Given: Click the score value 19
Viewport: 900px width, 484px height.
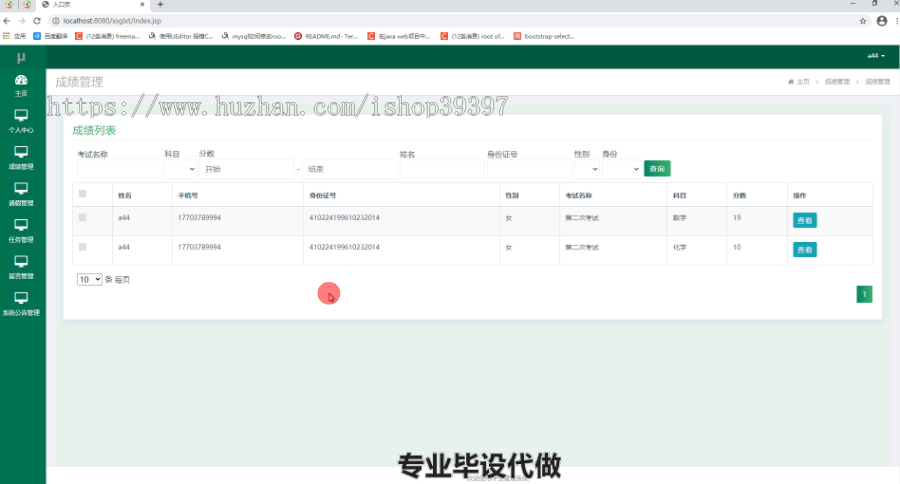Looking at the screenshot, I should [737, 218].
